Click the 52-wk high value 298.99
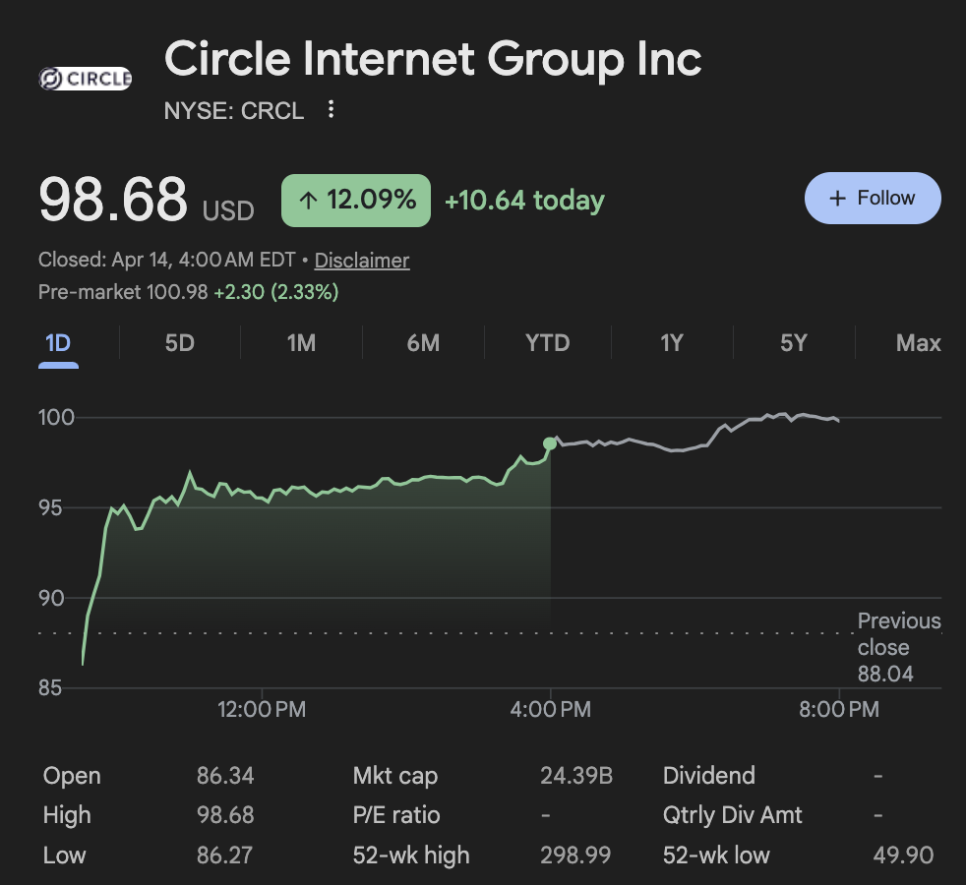This screenshot has width=966, height=885. tap(576, 856)
